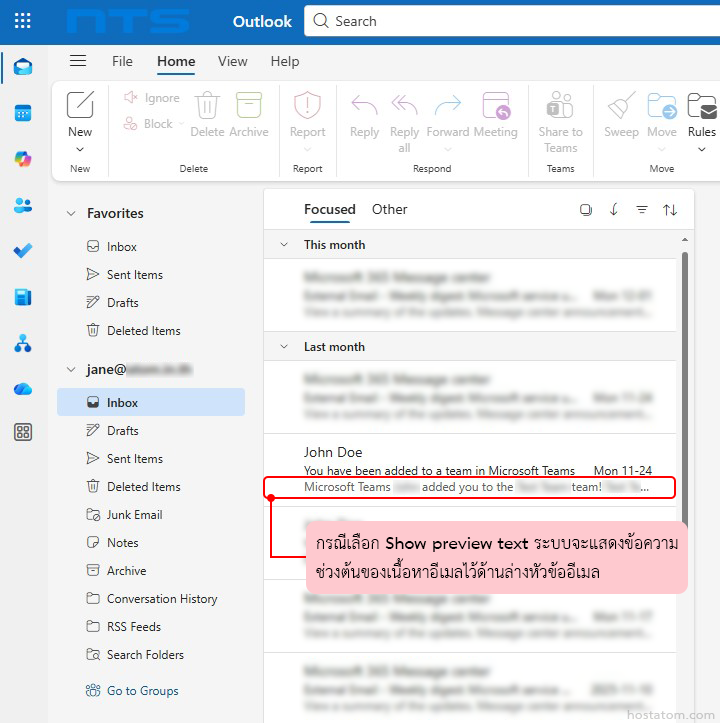Open the Archive folder in tree
Viewport: 720px width, 723px height.
click(151, 571)
